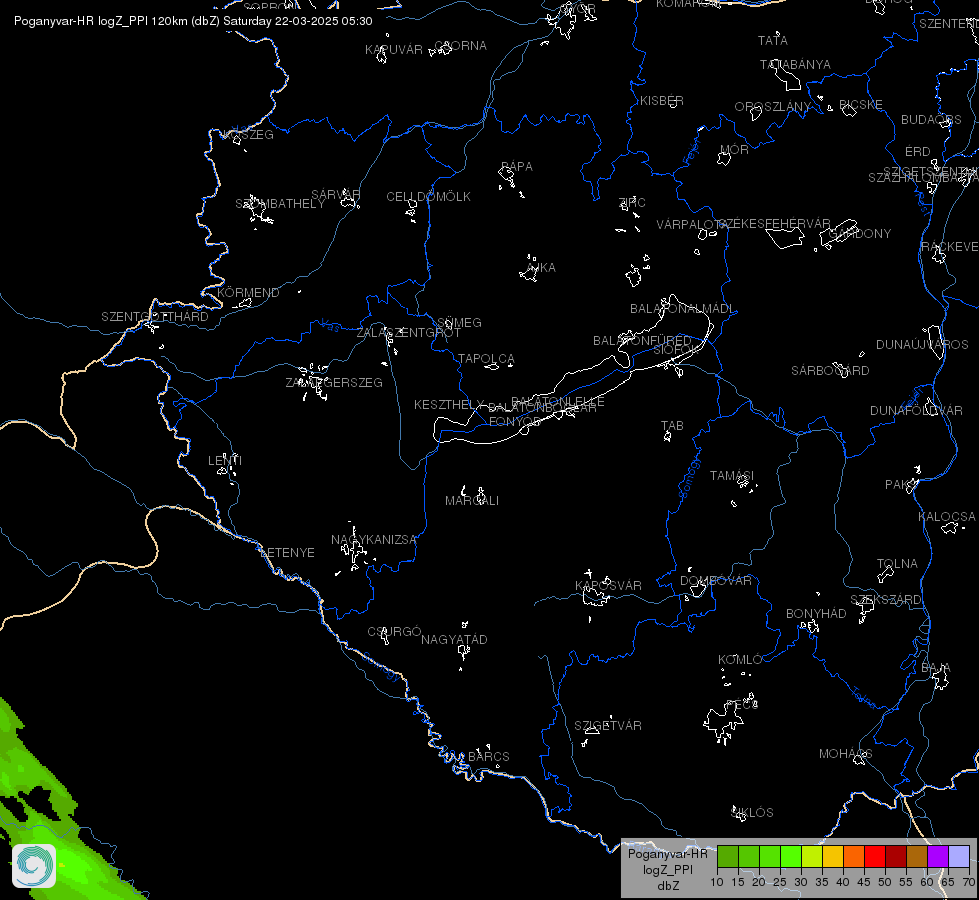
Task: Select the ÉRD town label
Action: [x=918, y=152]
